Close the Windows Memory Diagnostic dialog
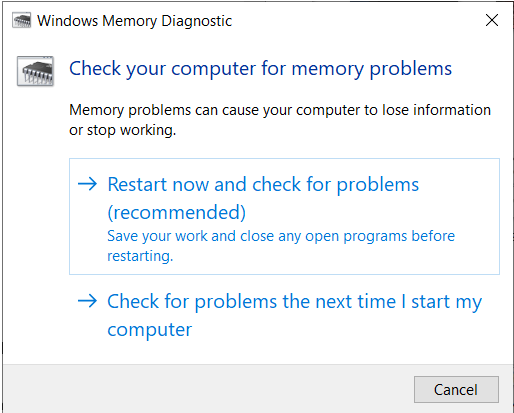 coord(492,20)
